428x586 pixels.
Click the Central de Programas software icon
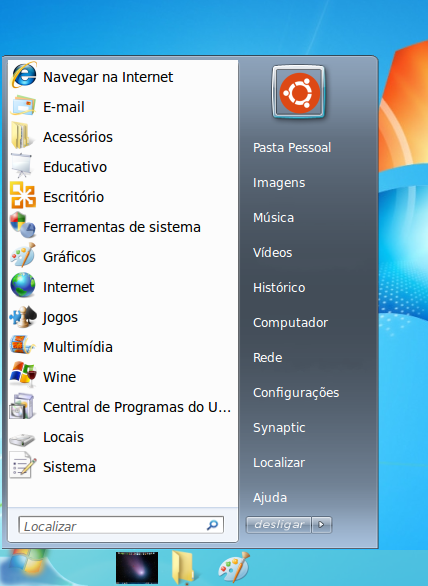[x=22, y=406]
